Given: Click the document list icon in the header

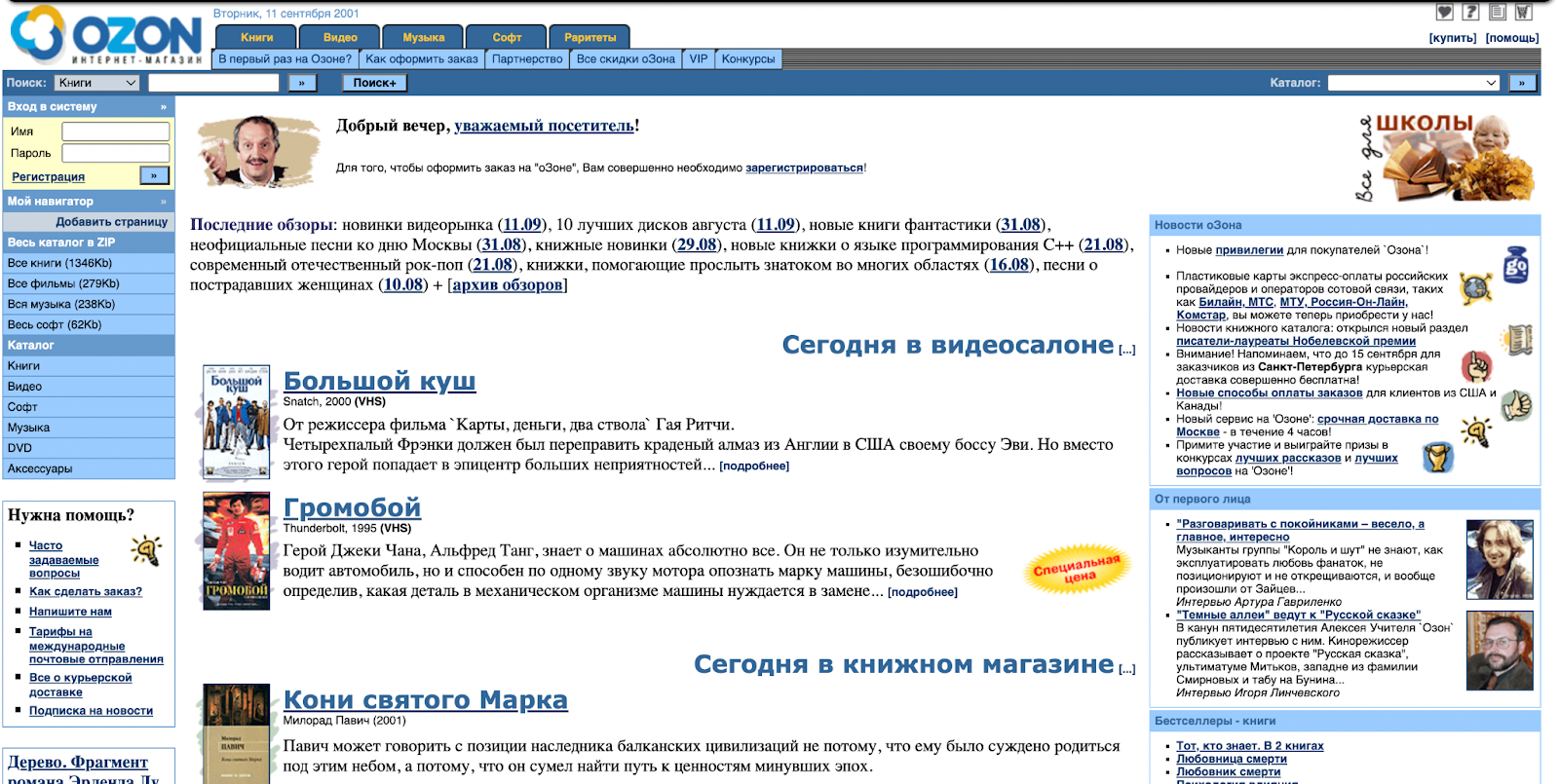Looking at the screenshot, I should [1498, 12].
